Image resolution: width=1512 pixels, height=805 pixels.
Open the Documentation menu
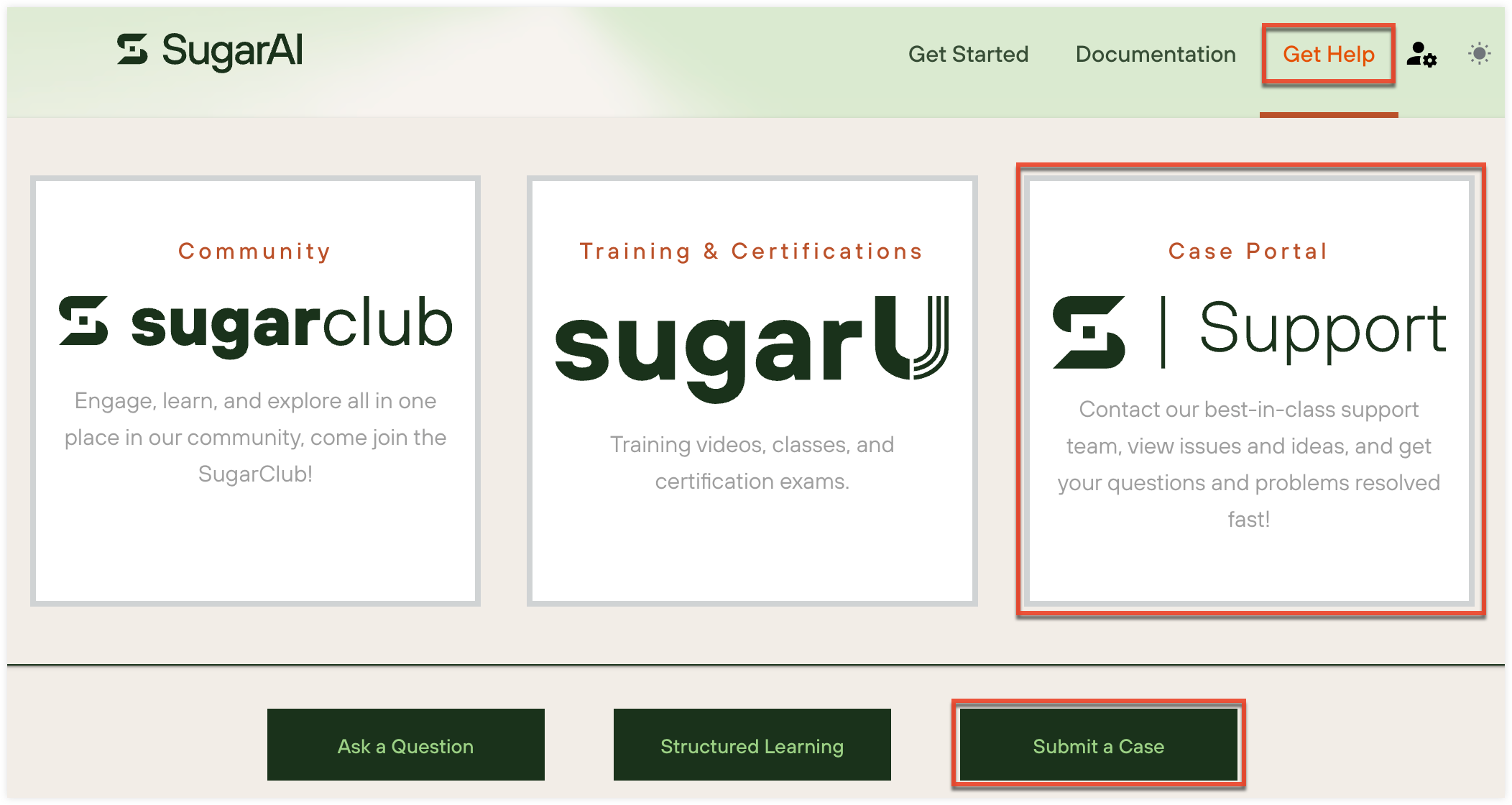click(x=1156, y=55)
